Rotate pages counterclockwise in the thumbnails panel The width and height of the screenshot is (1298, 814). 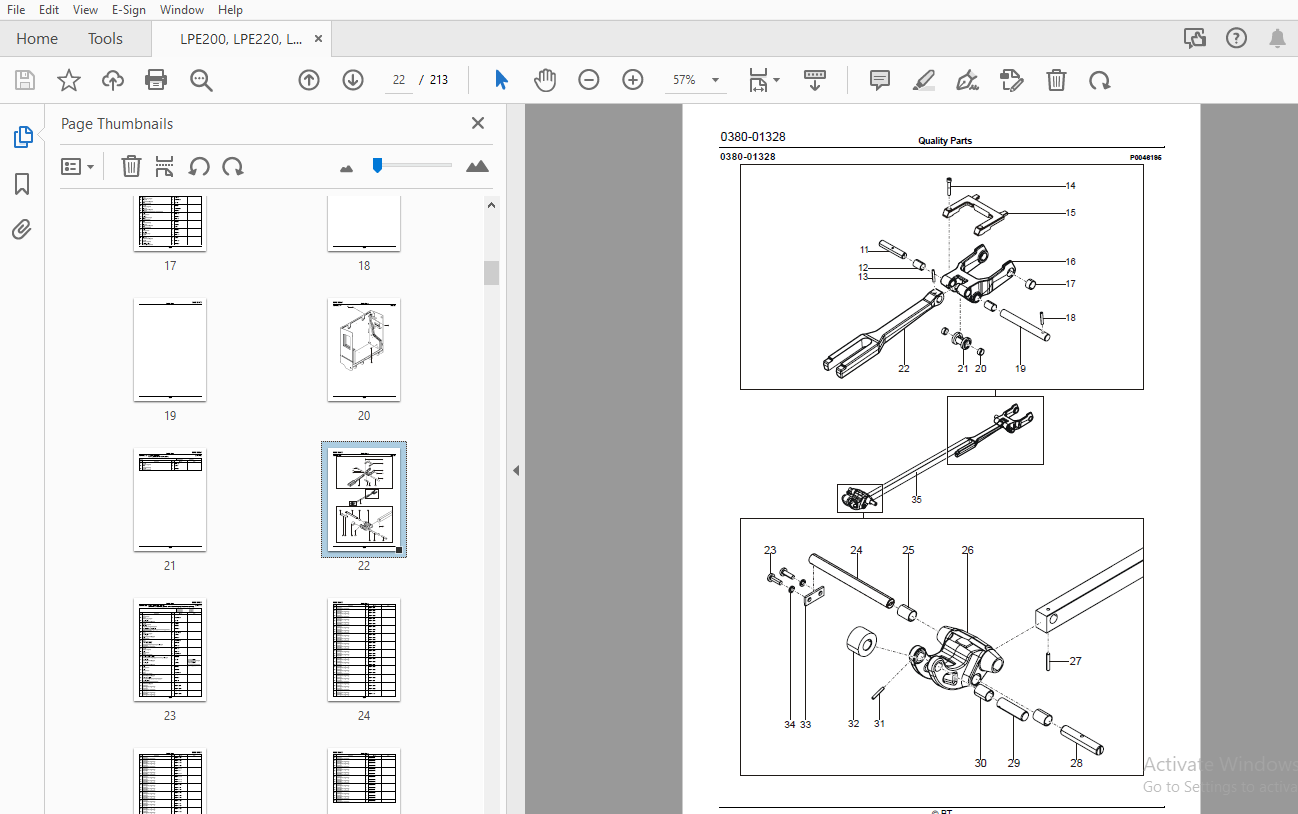click(x=199, y=166)
